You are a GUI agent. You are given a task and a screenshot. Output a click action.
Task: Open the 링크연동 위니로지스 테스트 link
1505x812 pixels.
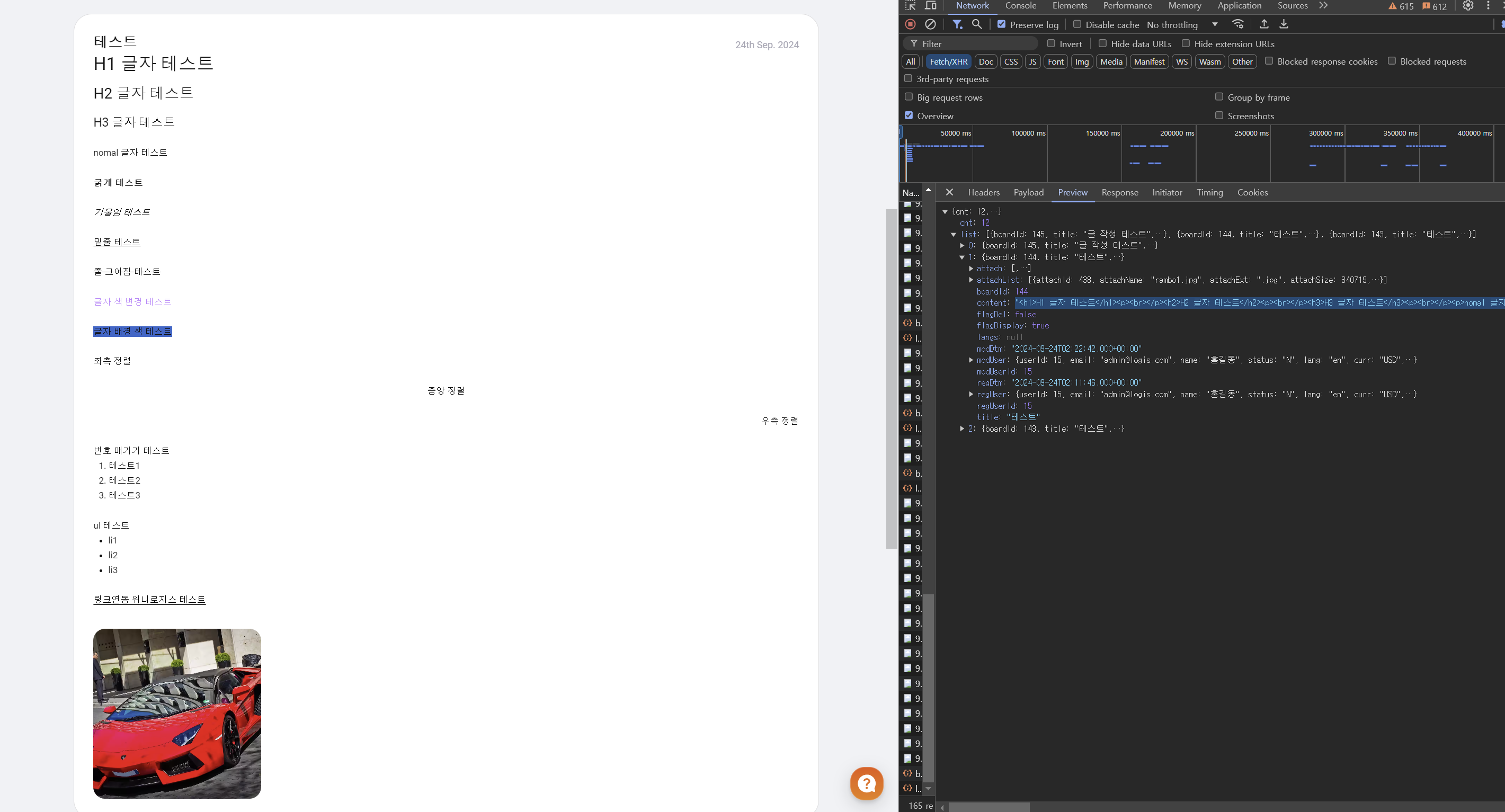pos(149,600)
